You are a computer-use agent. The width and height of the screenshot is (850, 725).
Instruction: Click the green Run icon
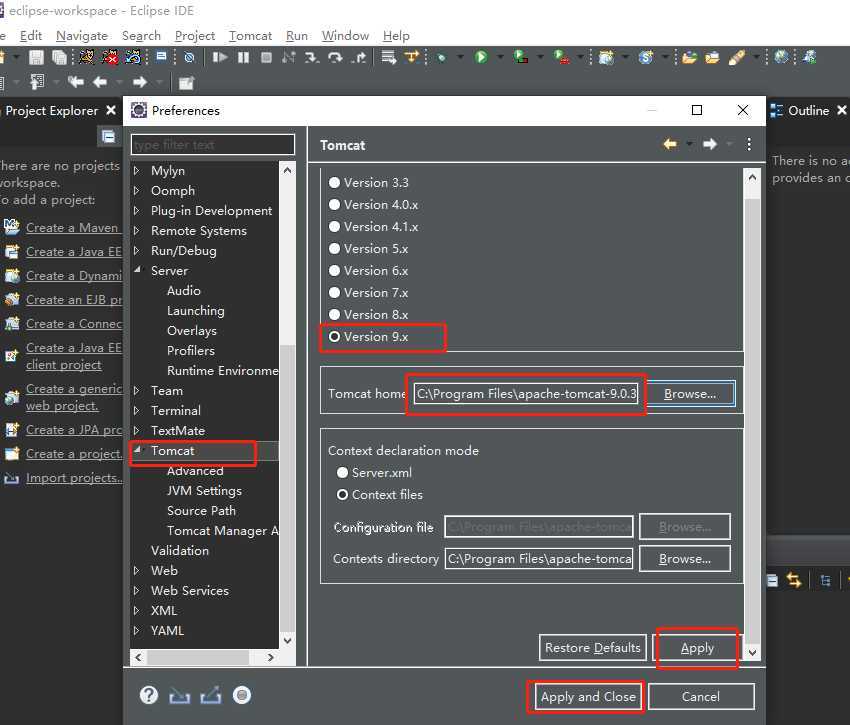click(481, 56)
